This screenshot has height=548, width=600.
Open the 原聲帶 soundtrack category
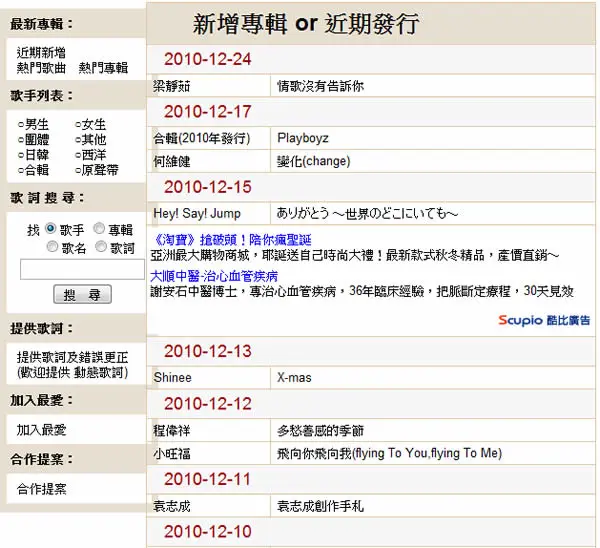pos(97,170)
